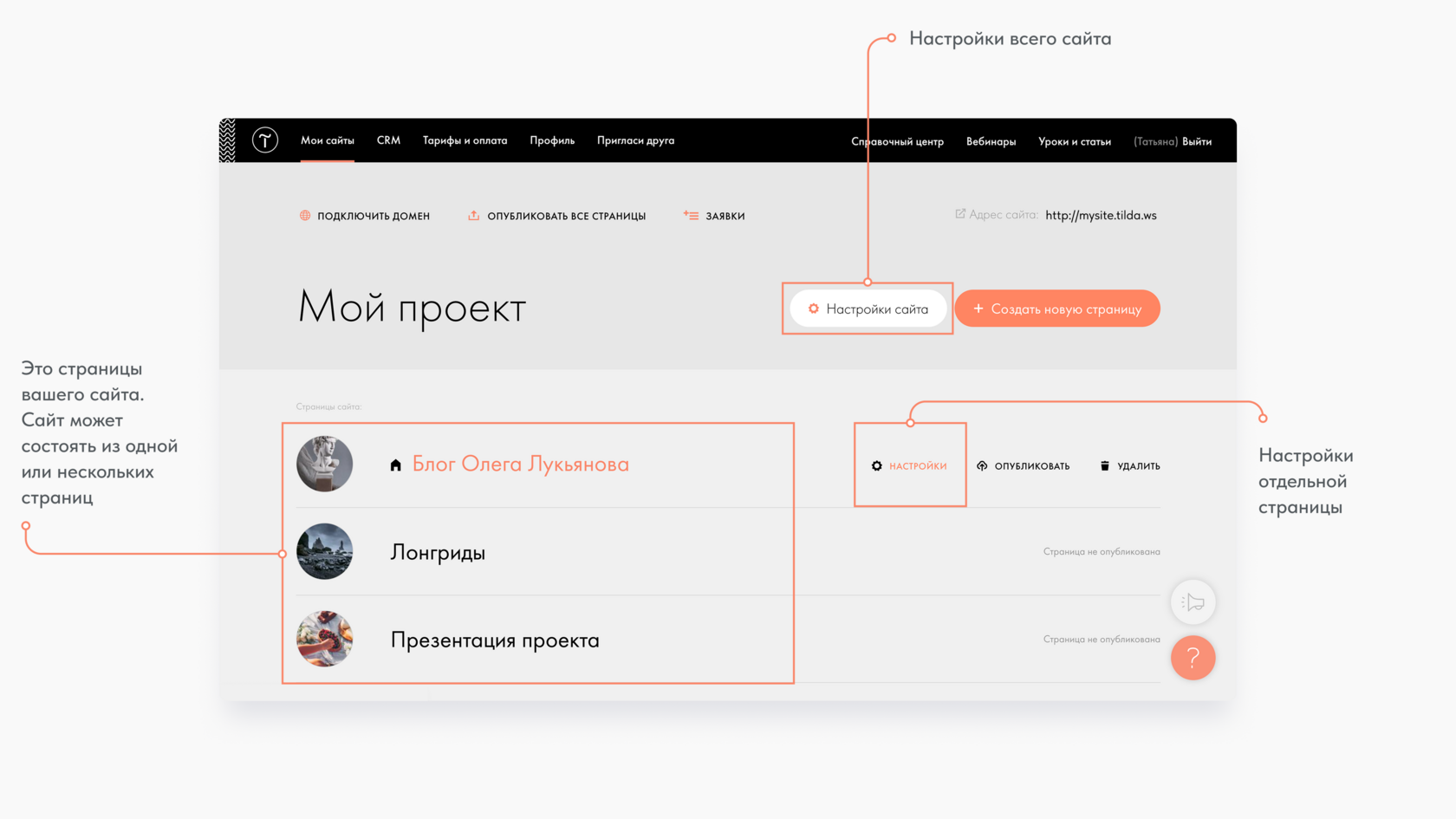Screen dimensions: 1456x819
Task: Click the orange question mark help button
Action: pos(1193,658)
